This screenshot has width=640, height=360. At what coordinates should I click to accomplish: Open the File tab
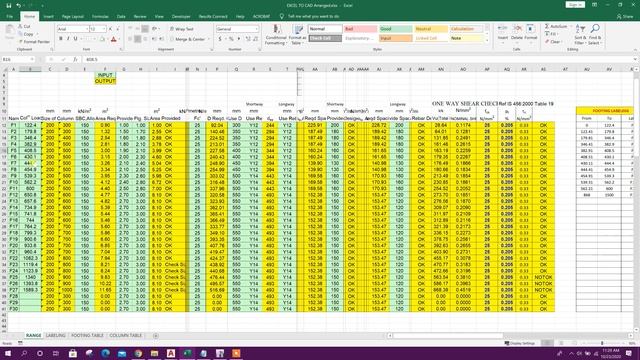pos(10,16)
